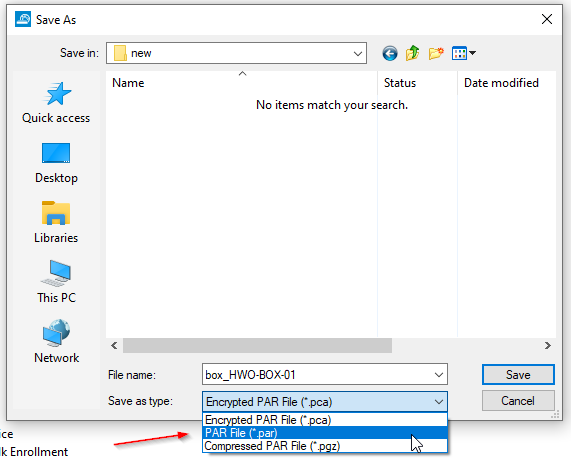
Task: Click the Save button
Action: pos(518,375)
